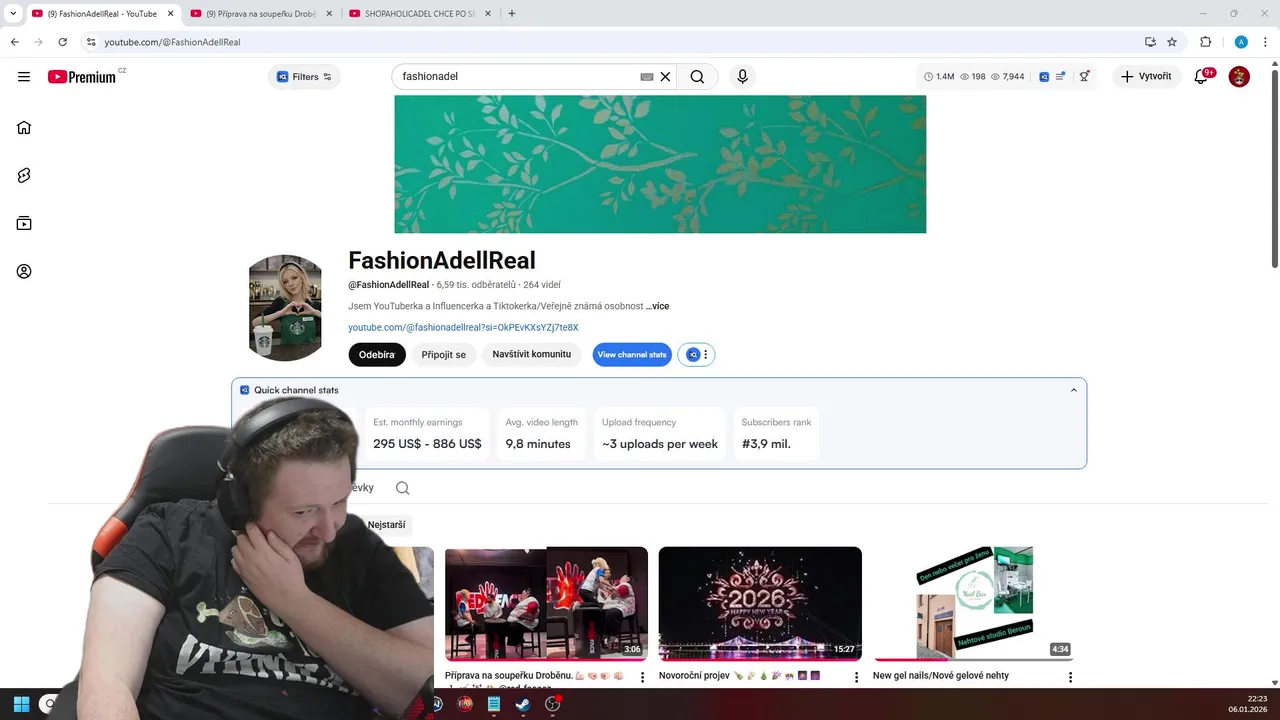The width and height of the screenshot is (1280, 720).
Task: Collapse the Quick channel stats panel
Action: pos(1074,390)
